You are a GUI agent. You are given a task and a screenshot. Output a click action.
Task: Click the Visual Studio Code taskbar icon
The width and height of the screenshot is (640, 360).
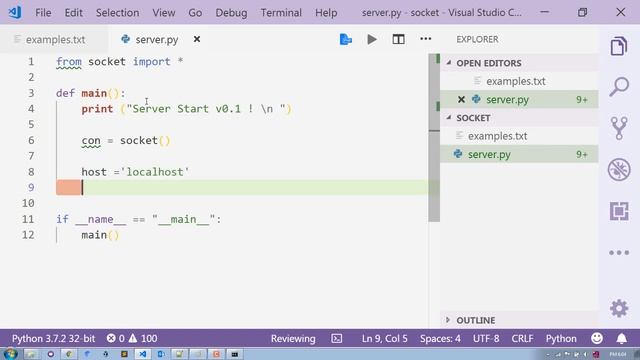(142, 354)
